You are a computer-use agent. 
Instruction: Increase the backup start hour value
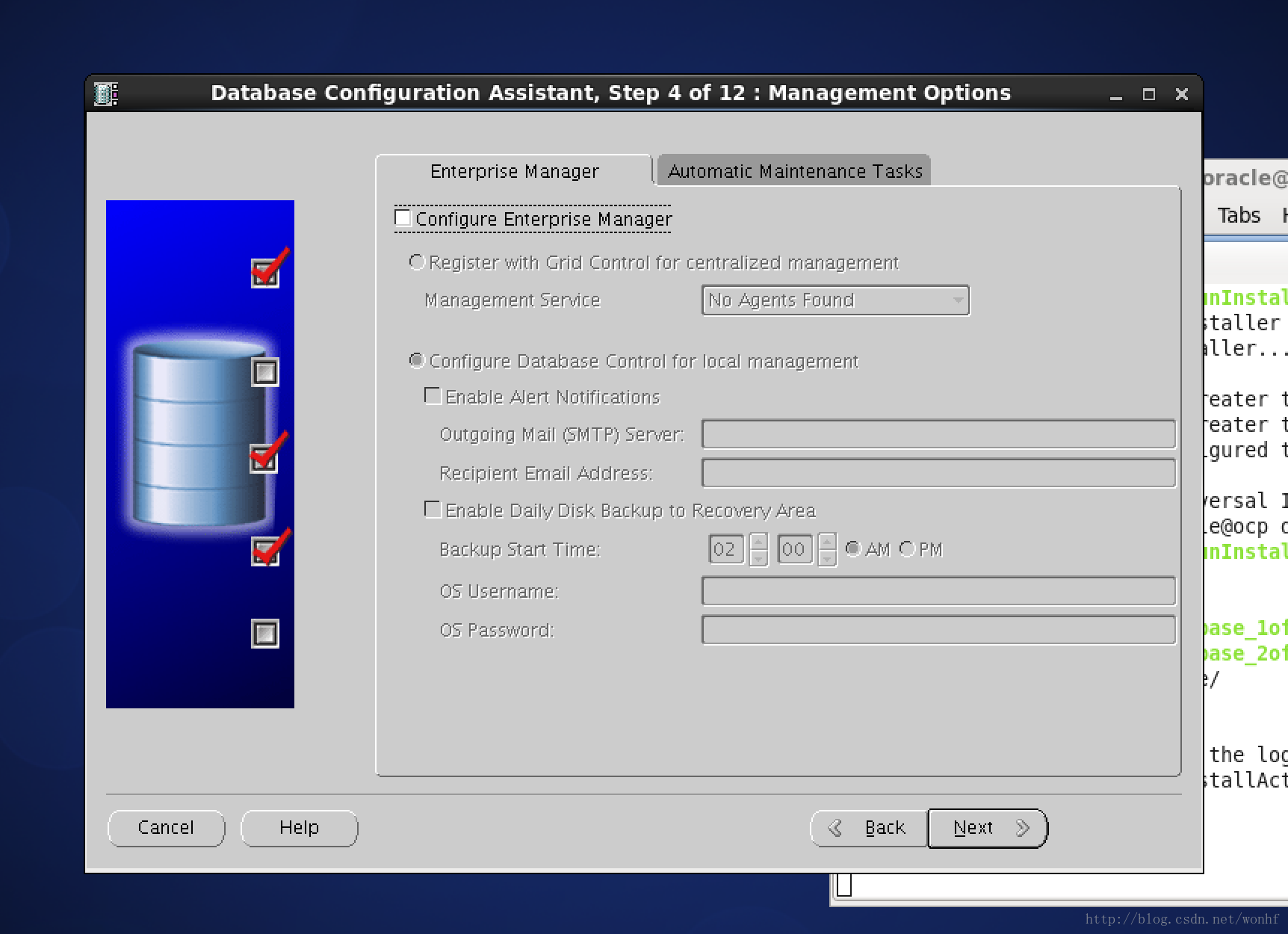(x=758, y=541)
